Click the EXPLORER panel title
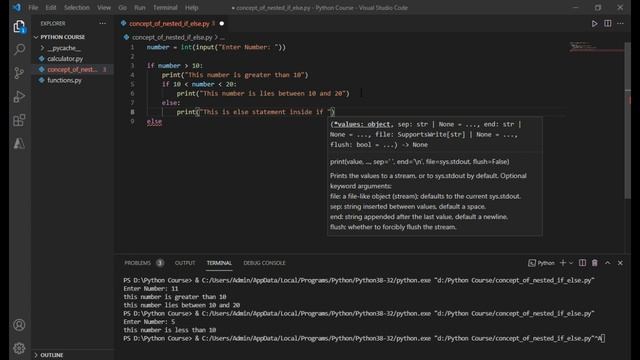The width and height of the screenshot is (640, 360). click(53, 24)
